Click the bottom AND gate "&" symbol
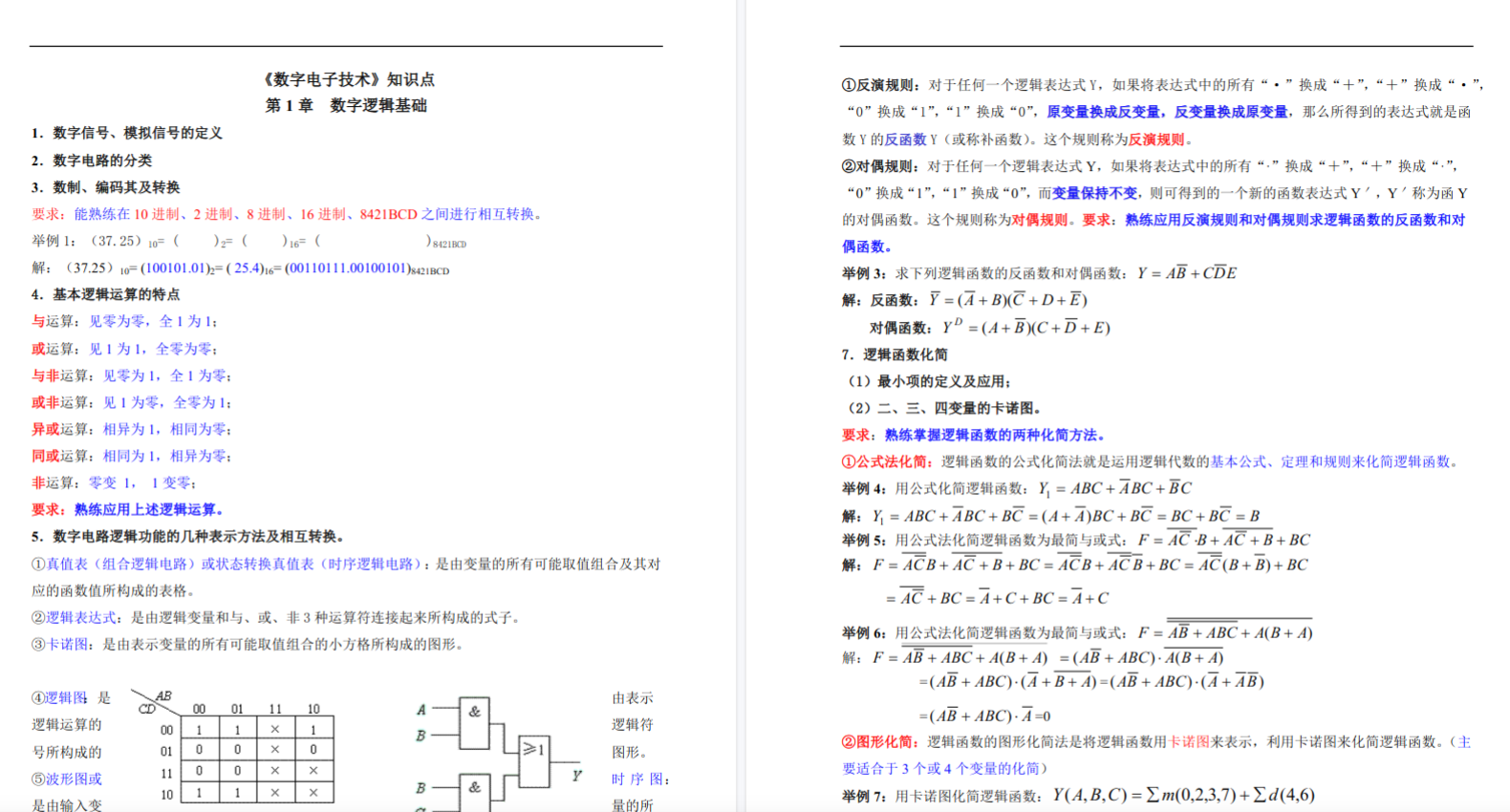Screen dimensions: 1510x812 pyautogui.click(x=474, y=788)
